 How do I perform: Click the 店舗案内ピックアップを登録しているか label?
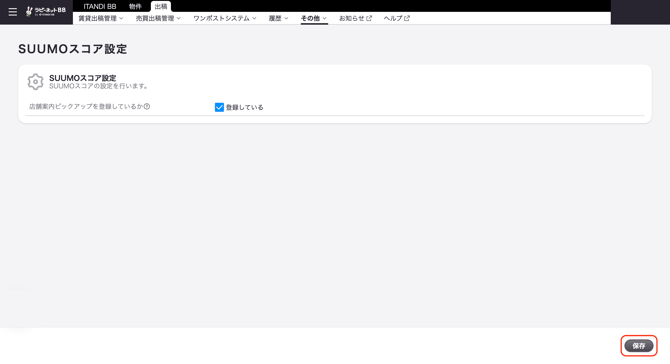coord(86,106)
